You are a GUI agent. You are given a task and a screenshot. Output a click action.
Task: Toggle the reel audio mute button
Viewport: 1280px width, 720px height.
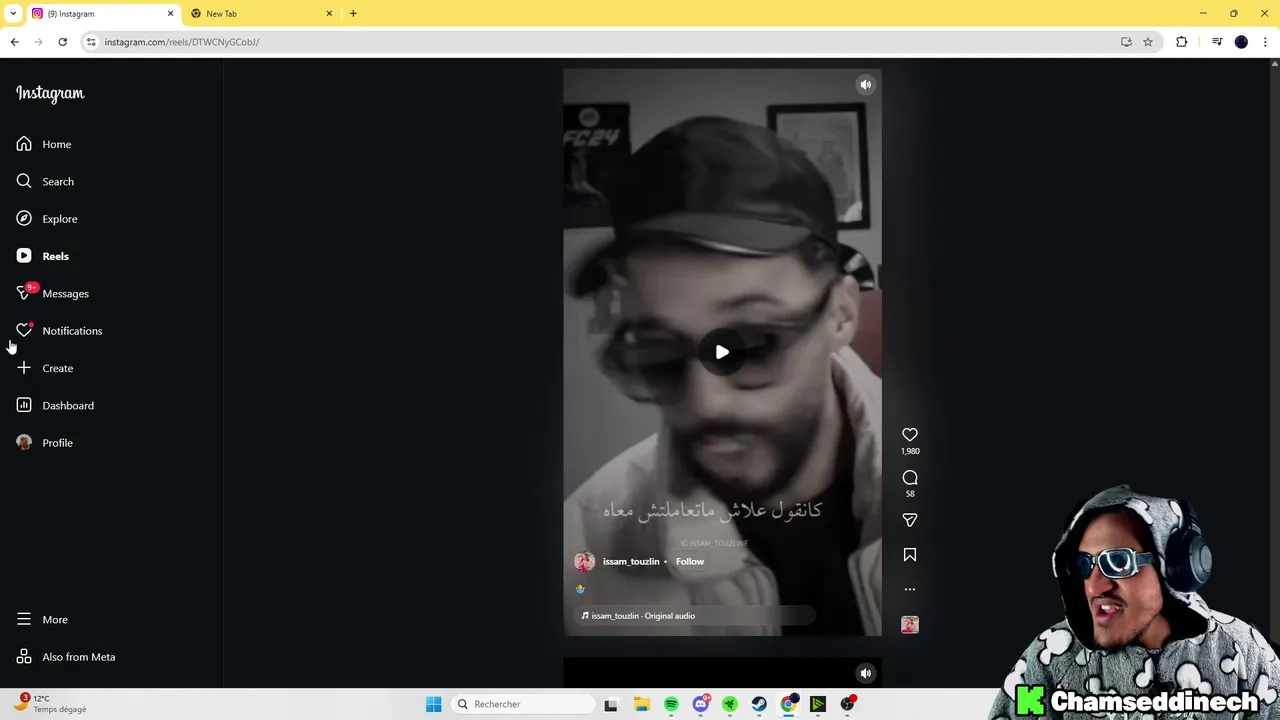(866, 85)
